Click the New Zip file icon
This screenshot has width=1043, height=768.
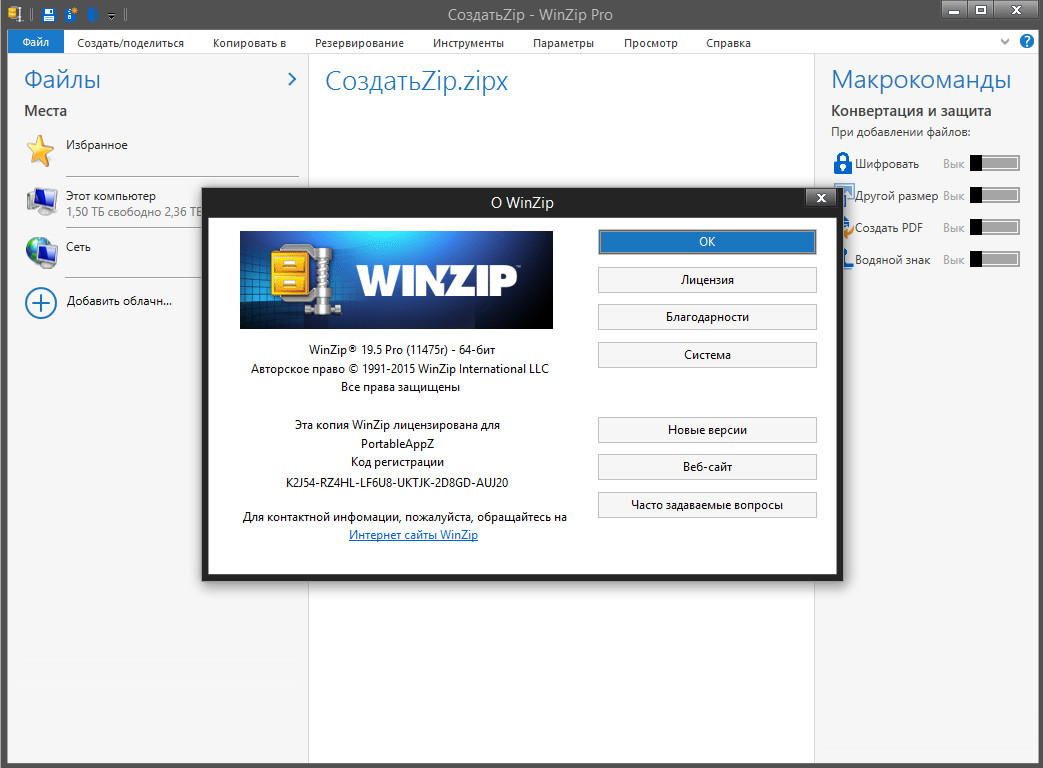[x=71, y=14]
